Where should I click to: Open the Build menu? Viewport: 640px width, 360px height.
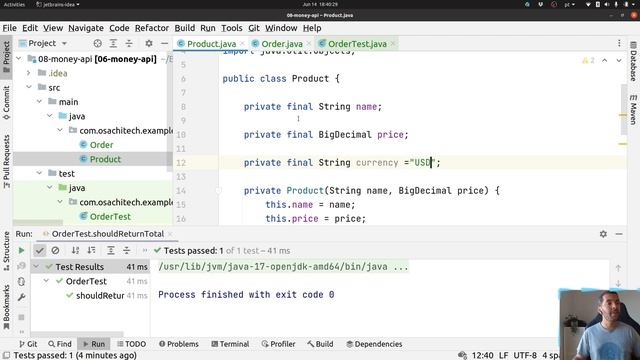pyautogui.click(x=184, y=28)
